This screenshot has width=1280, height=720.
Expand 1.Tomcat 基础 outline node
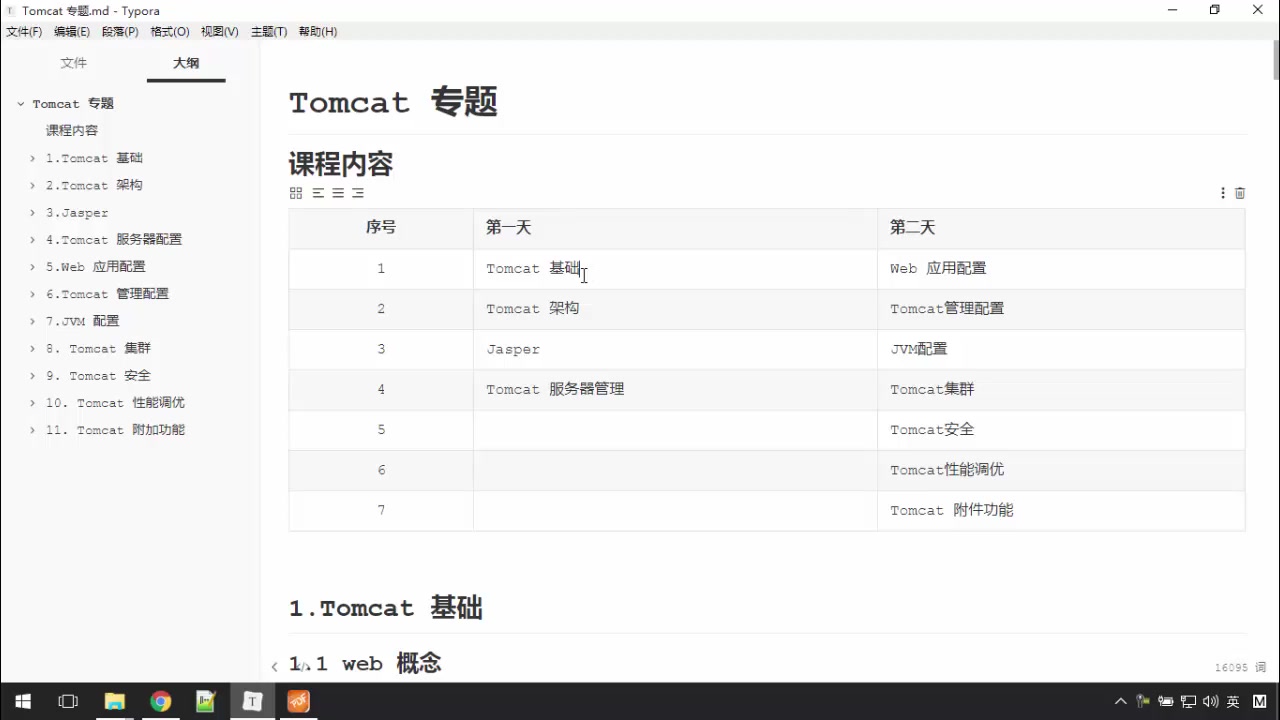pos(33,158)
